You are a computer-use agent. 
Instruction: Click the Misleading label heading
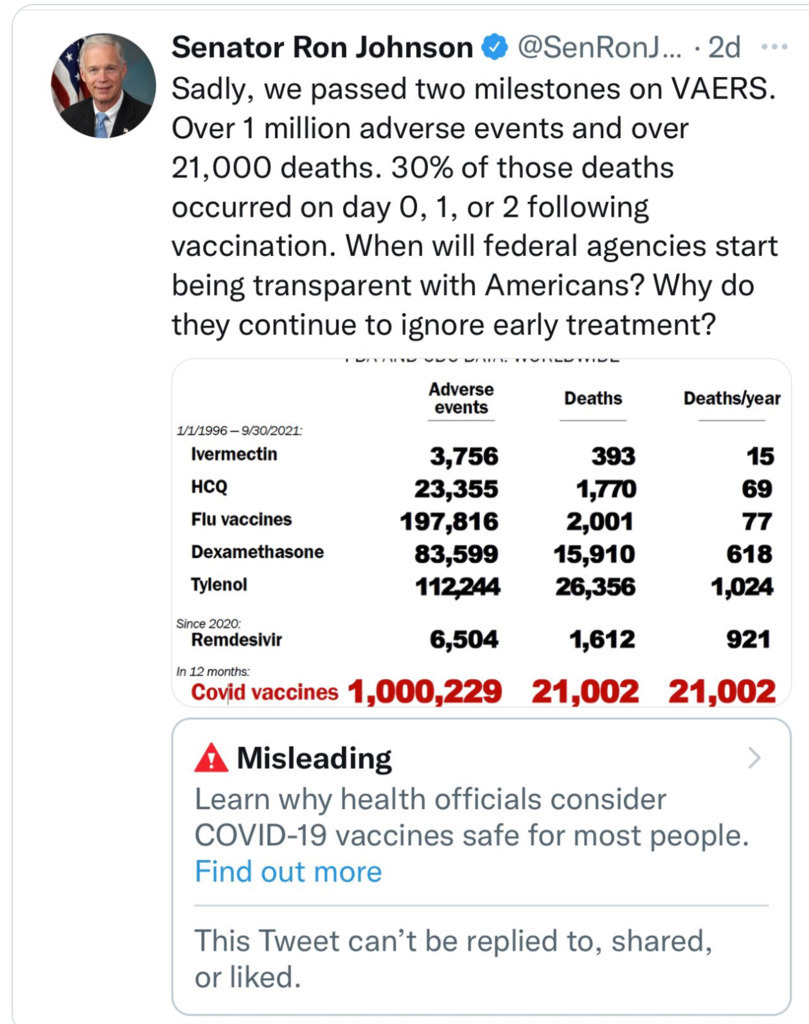click(x=314, y=759)
